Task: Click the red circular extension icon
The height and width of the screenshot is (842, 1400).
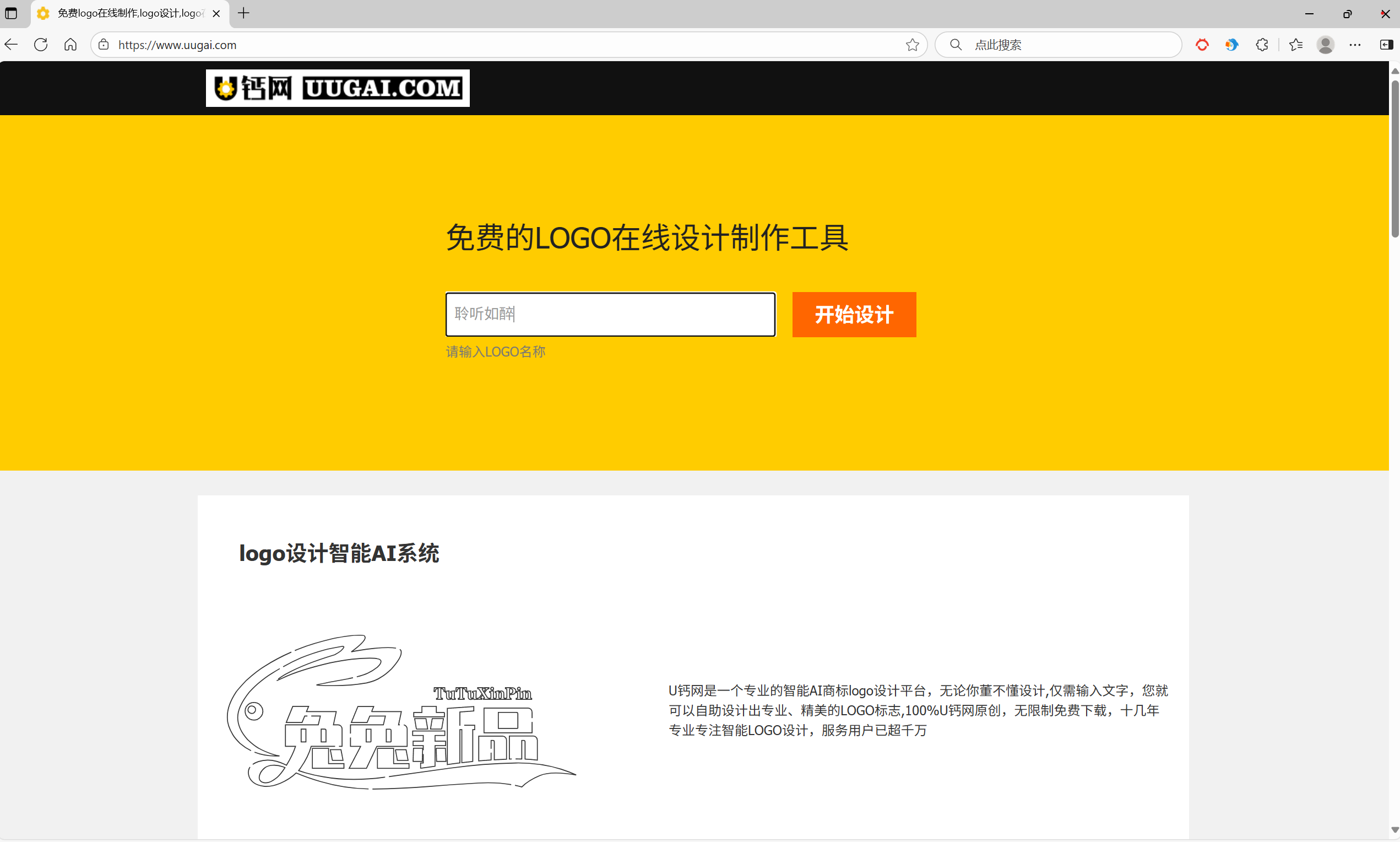Action: click(x=1202, y=45)
